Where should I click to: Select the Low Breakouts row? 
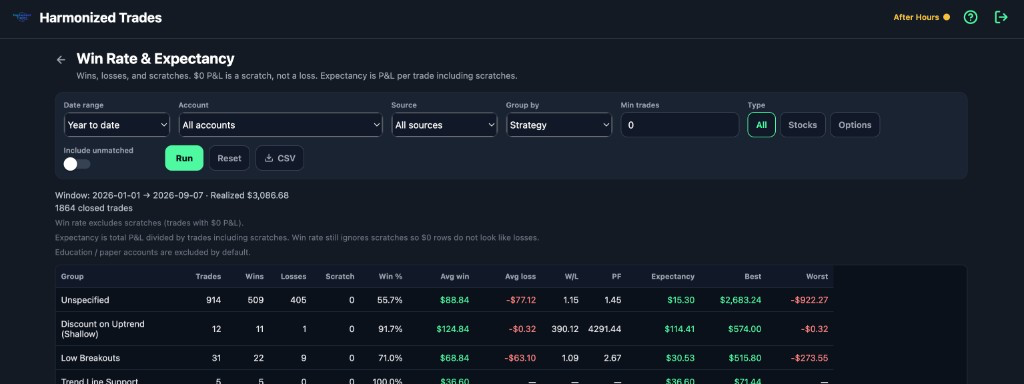coord(444,358)
